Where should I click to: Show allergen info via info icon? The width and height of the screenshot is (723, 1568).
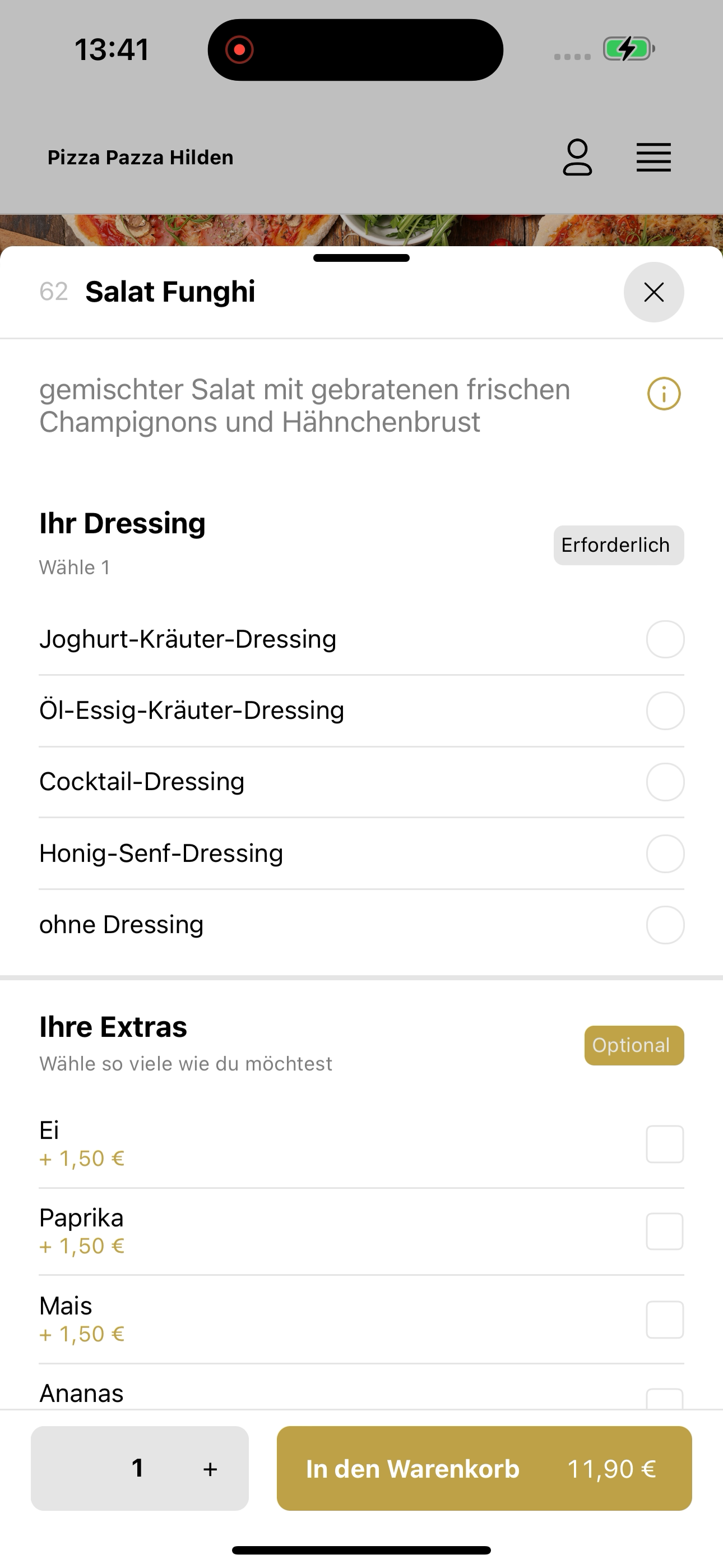[664, 394]
